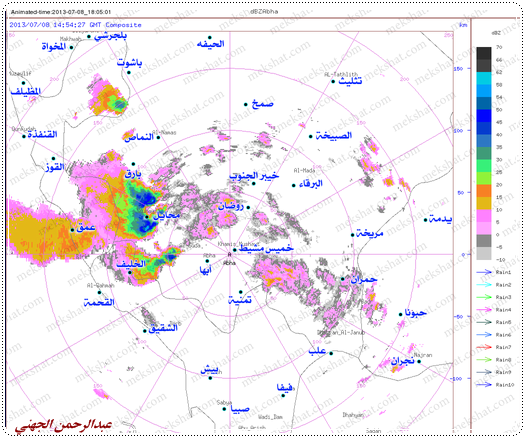
Task: Select the red Rain7 arrow icon
Action: click(484, 347)
